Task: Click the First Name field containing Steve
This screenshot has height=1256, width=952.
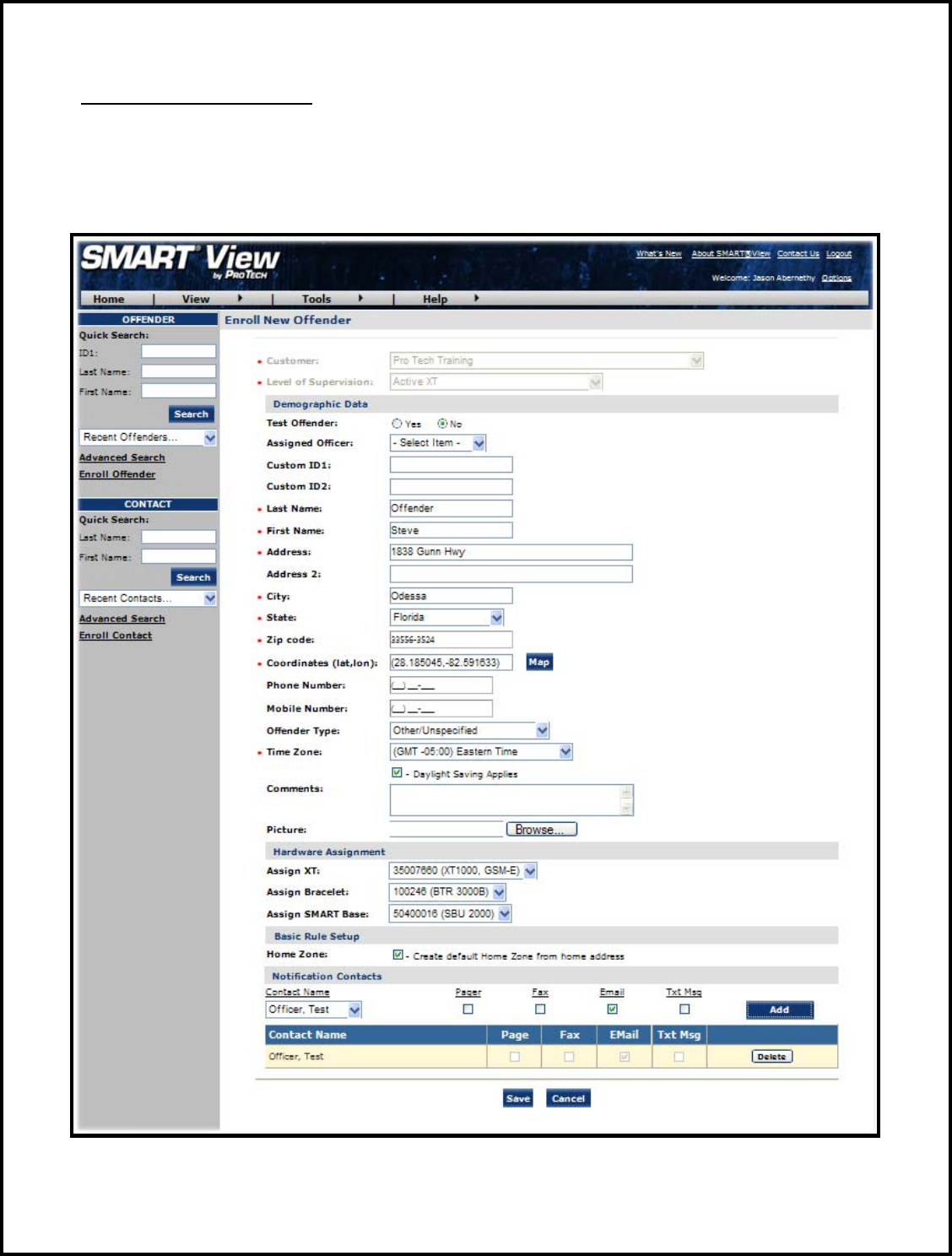Action: coord(451,530)
